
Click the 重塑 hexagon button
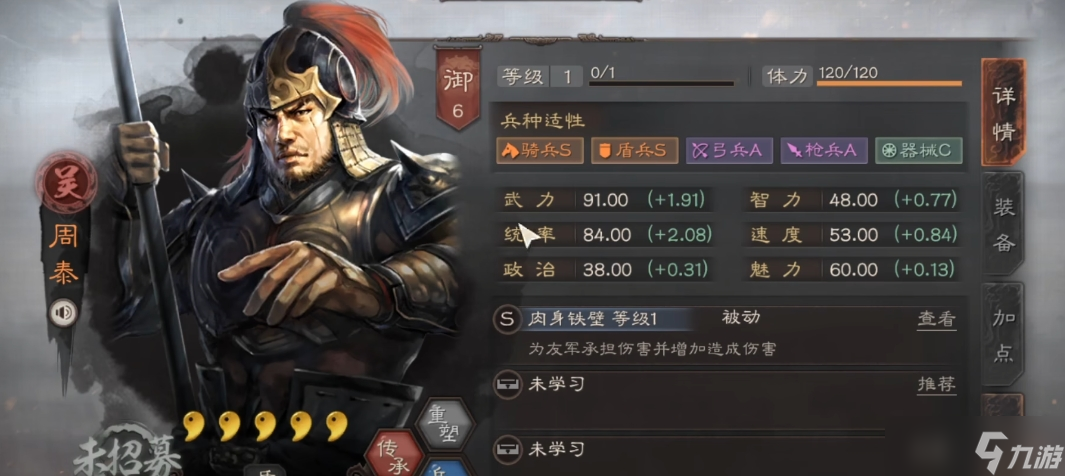pyautogui.click(x=445, y=426)
